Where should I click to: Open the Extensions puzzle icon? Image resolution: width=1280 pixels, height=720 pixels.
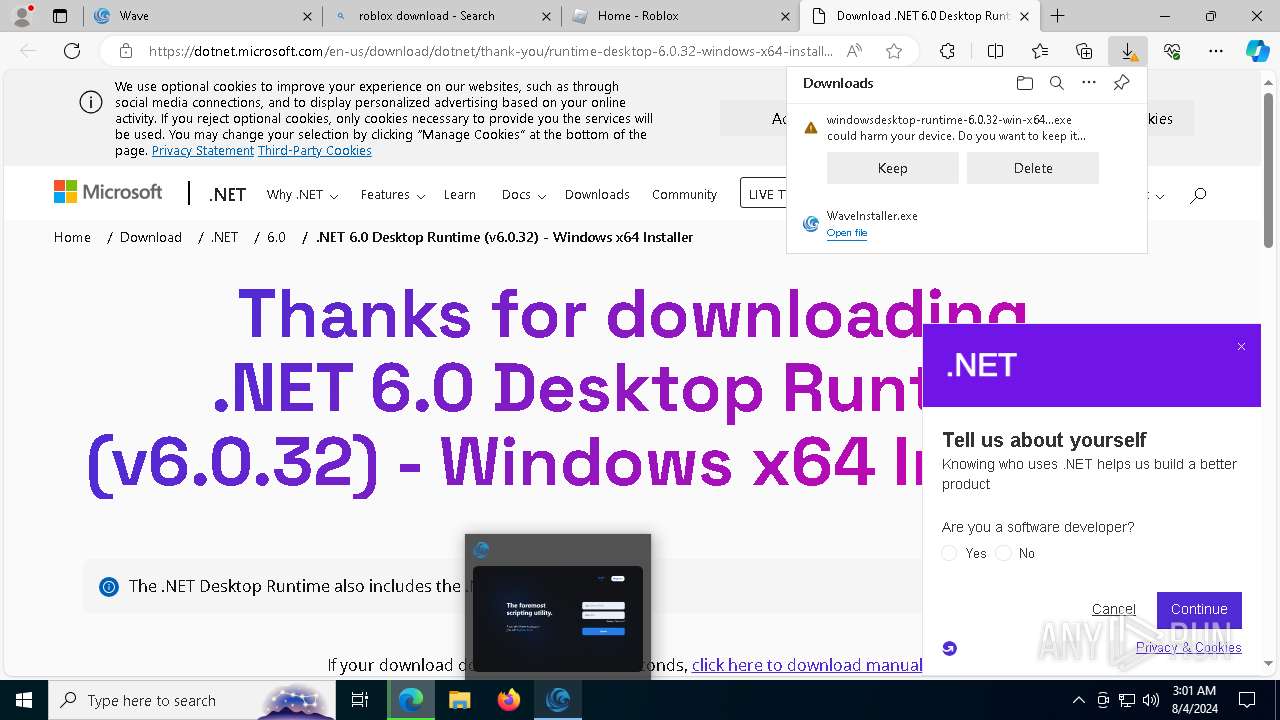947,51
